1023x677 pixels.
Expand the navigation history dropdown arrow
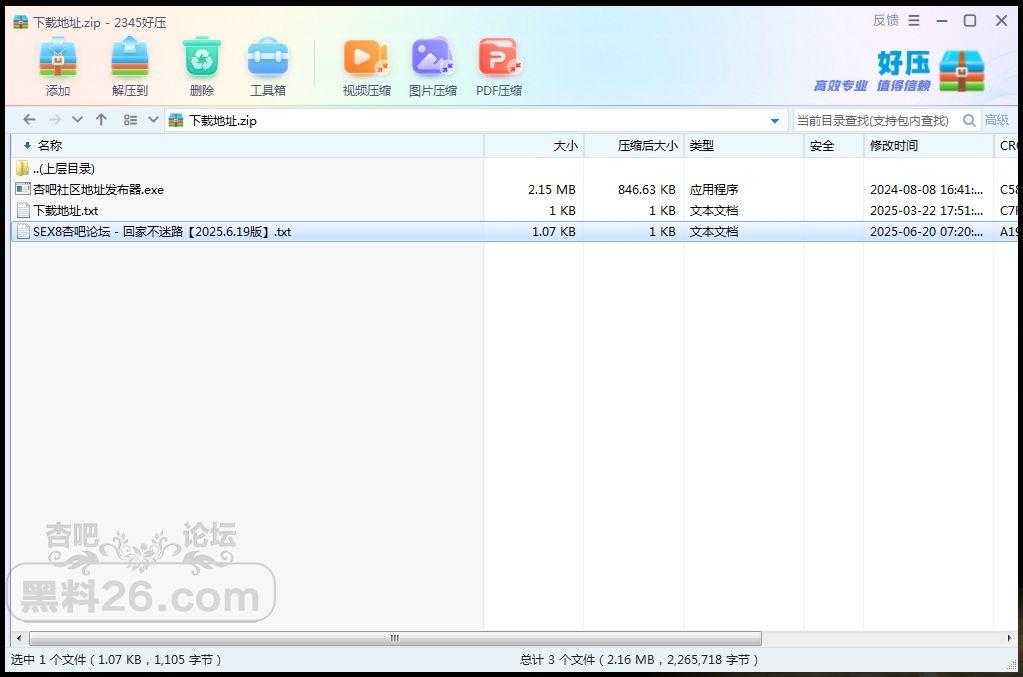coord(78,120)
